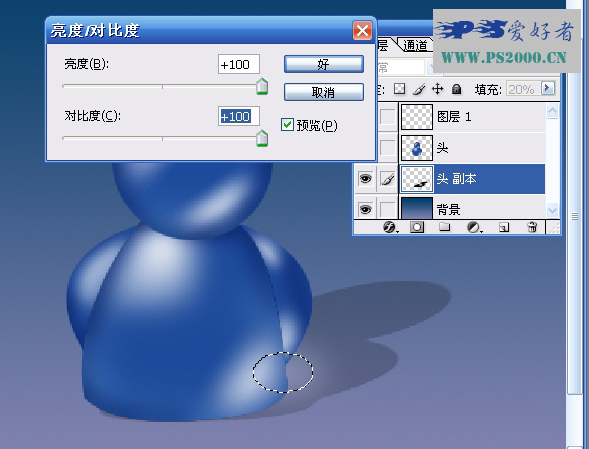This screenshot has height=449, width=589.
Task: Click the contrast slider handle
Action: point(262,138)
